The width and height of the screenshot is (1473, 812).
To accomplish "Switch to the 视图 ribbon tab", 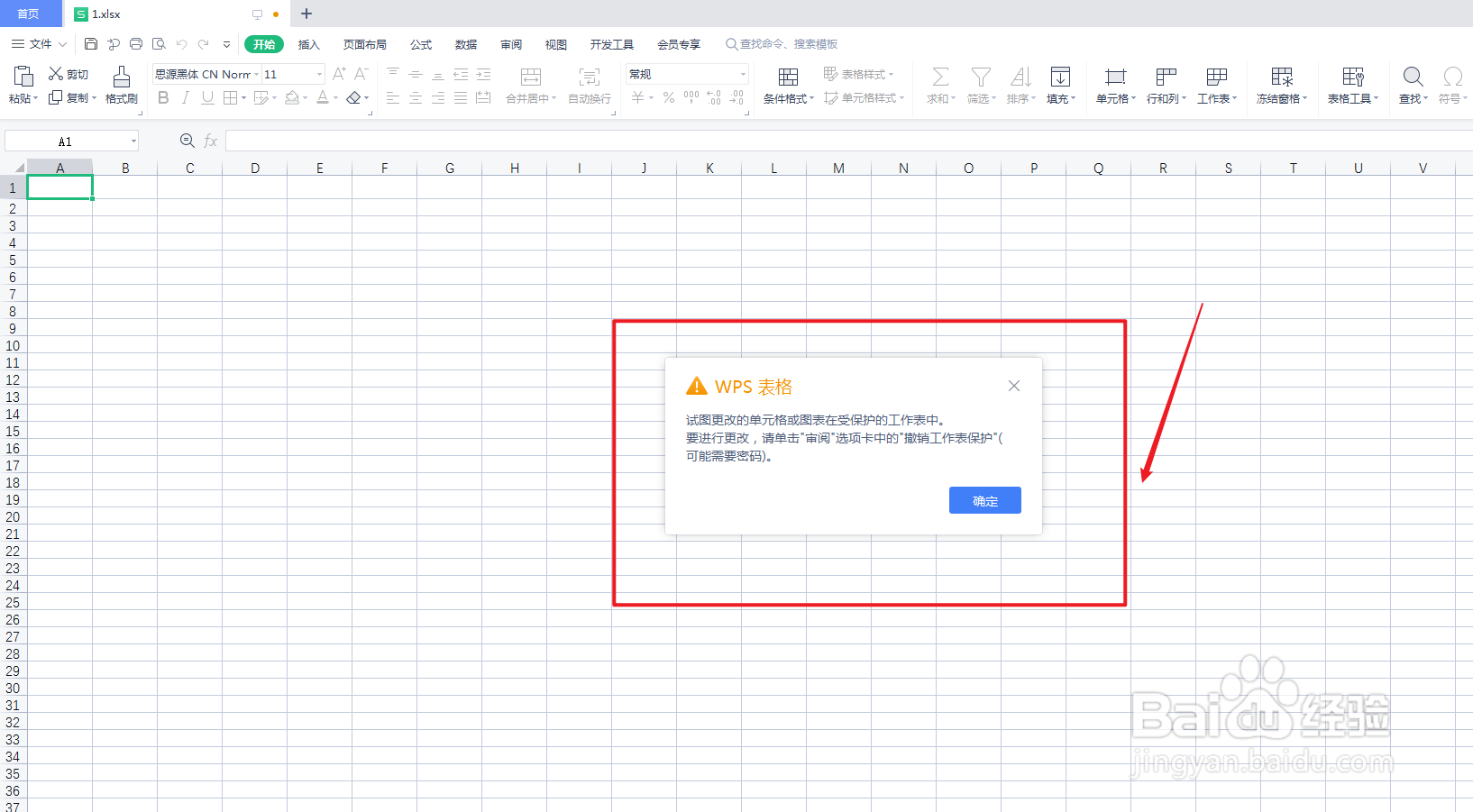I will point(556,44).
